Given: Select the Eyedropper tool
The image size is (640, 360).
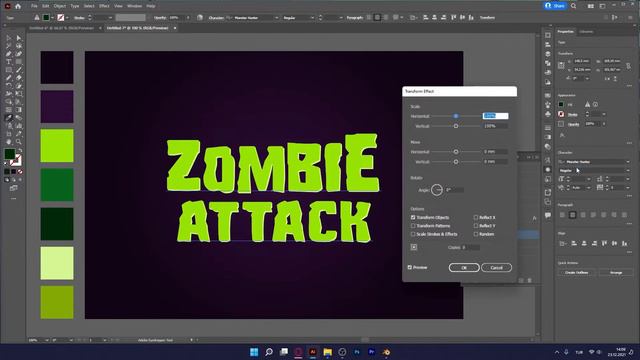Looking at the screenshot, I should [x=9, y=118].
